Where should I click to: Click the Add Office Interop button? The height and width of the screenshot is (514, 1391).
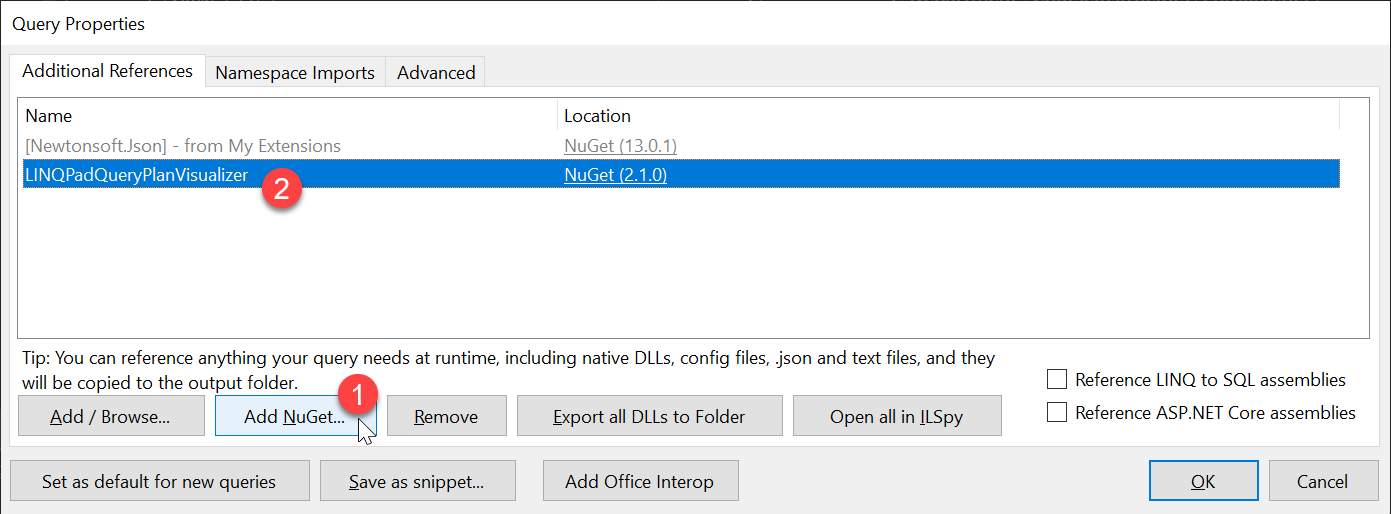tap(640, 481)
